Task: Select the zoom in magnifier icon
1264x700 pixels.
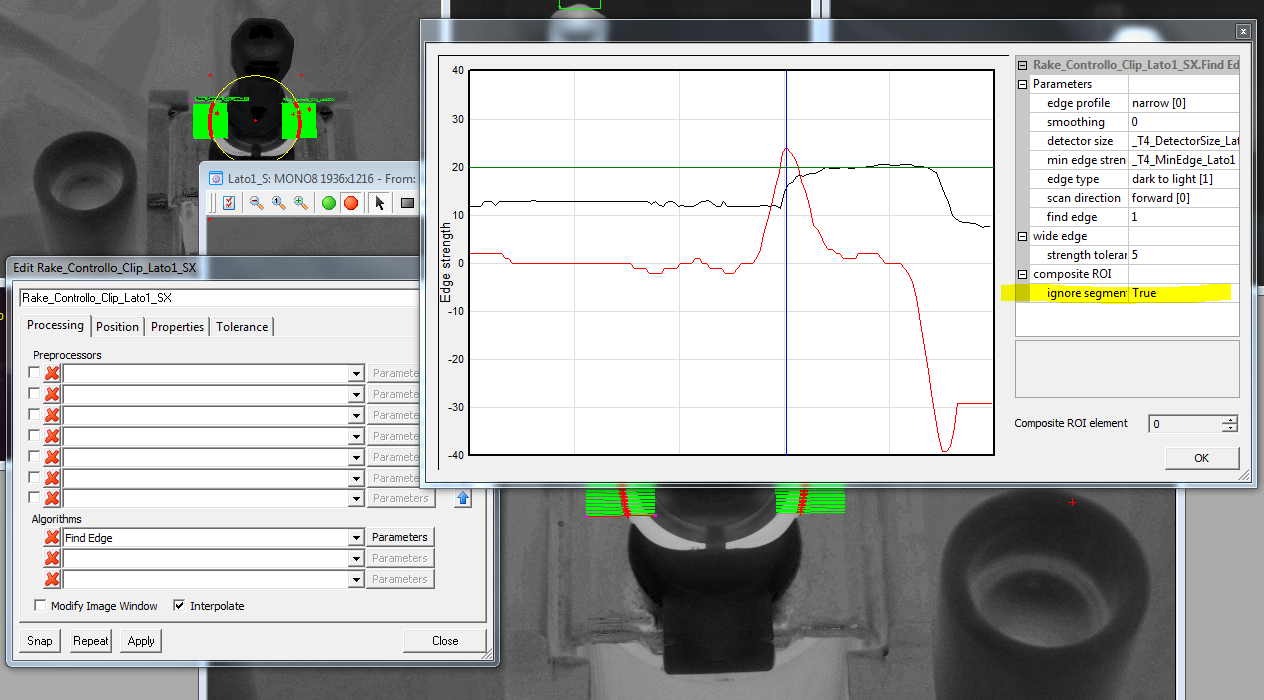Action: 301,203
